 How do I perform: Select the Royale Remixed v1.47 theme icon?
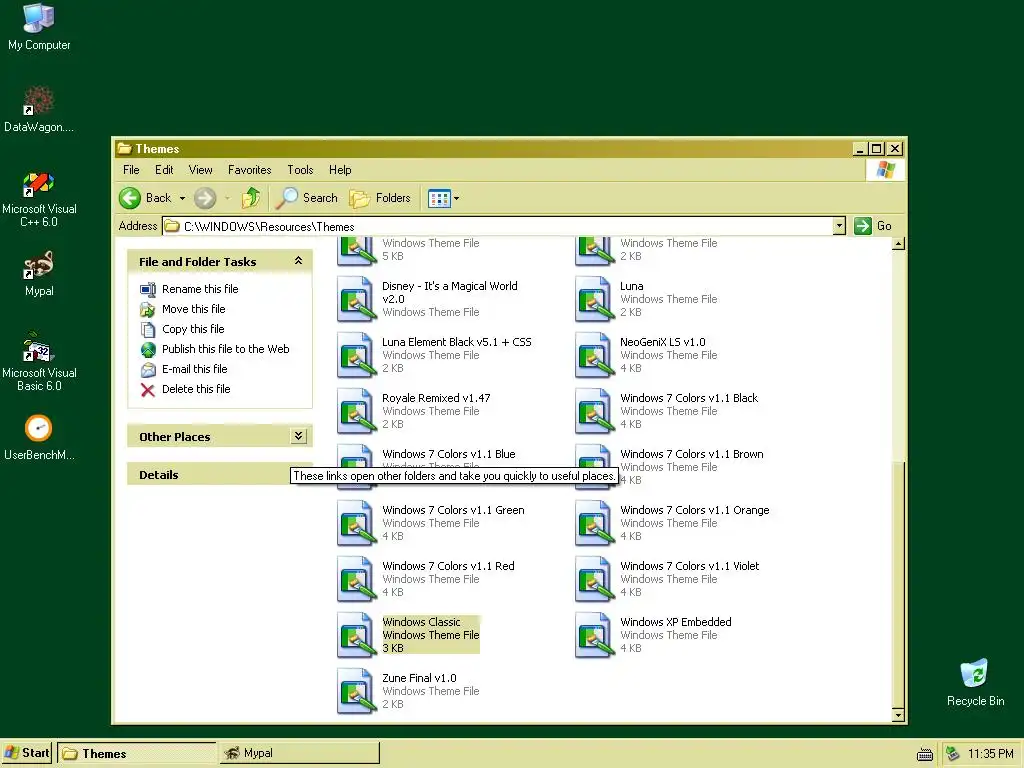point(357,411)
